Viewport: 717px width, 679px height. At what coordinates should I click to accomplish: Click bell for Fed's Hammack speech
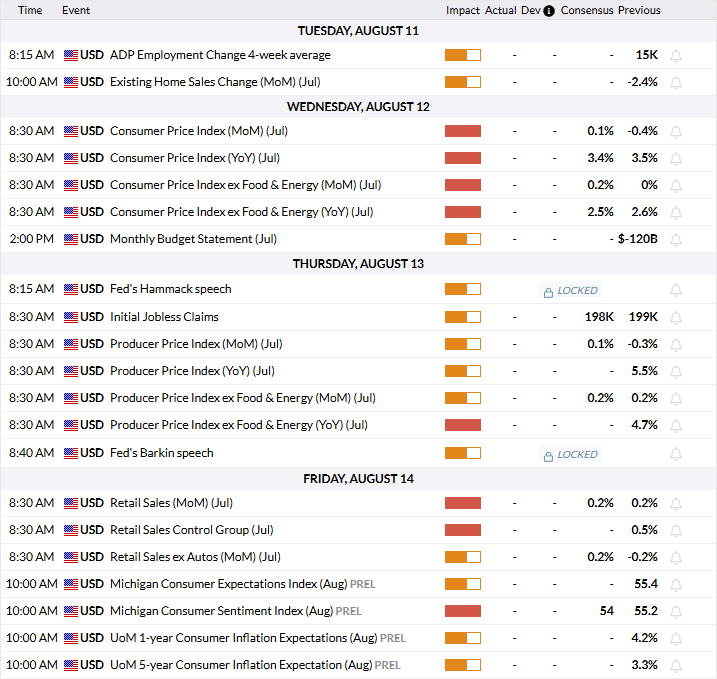(x=676, y=290)
